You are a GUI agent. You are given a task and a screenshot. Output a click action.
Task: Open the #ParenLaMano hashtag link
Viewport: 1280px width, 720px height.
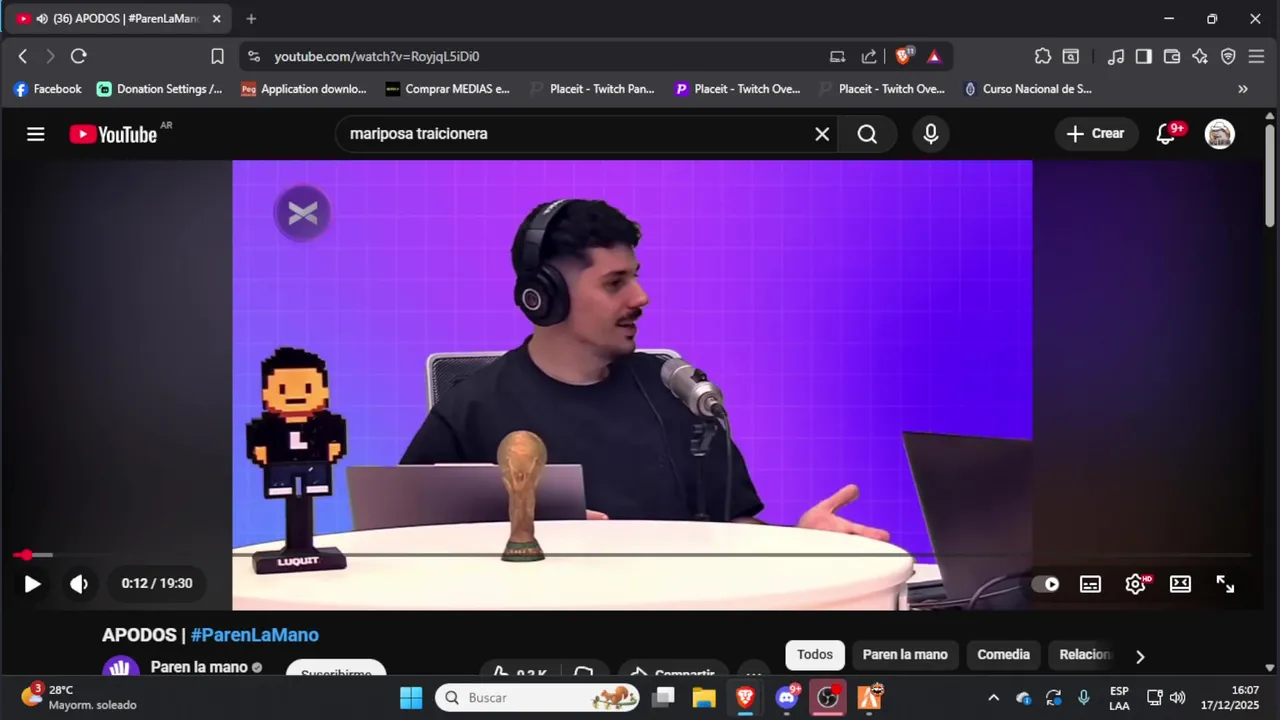click(x=255, y=635)
